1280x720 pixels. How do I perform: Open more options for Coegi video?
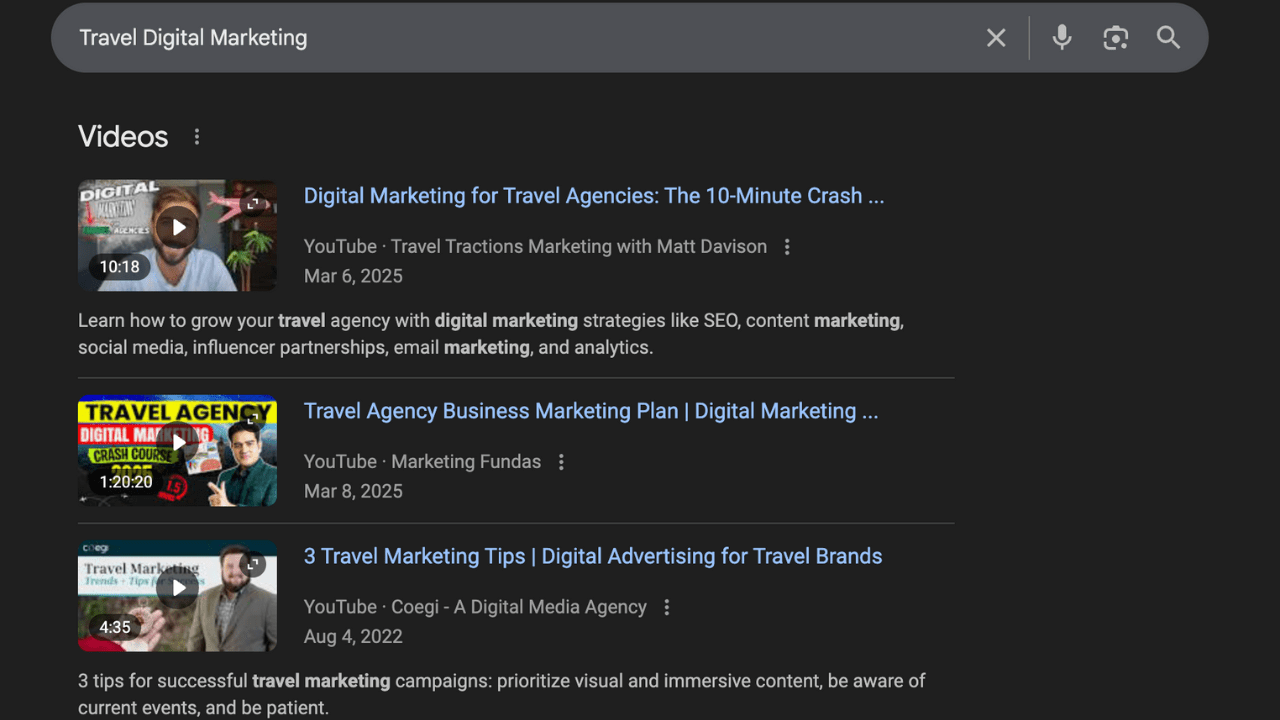tap(667, 607)
